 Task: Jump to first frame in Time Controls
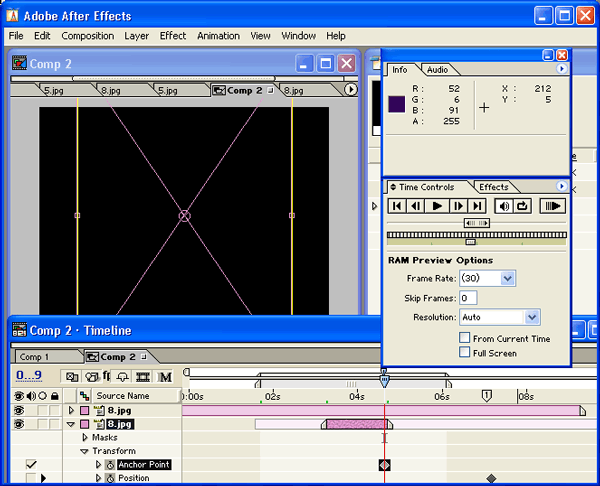[x=397, y=206]
